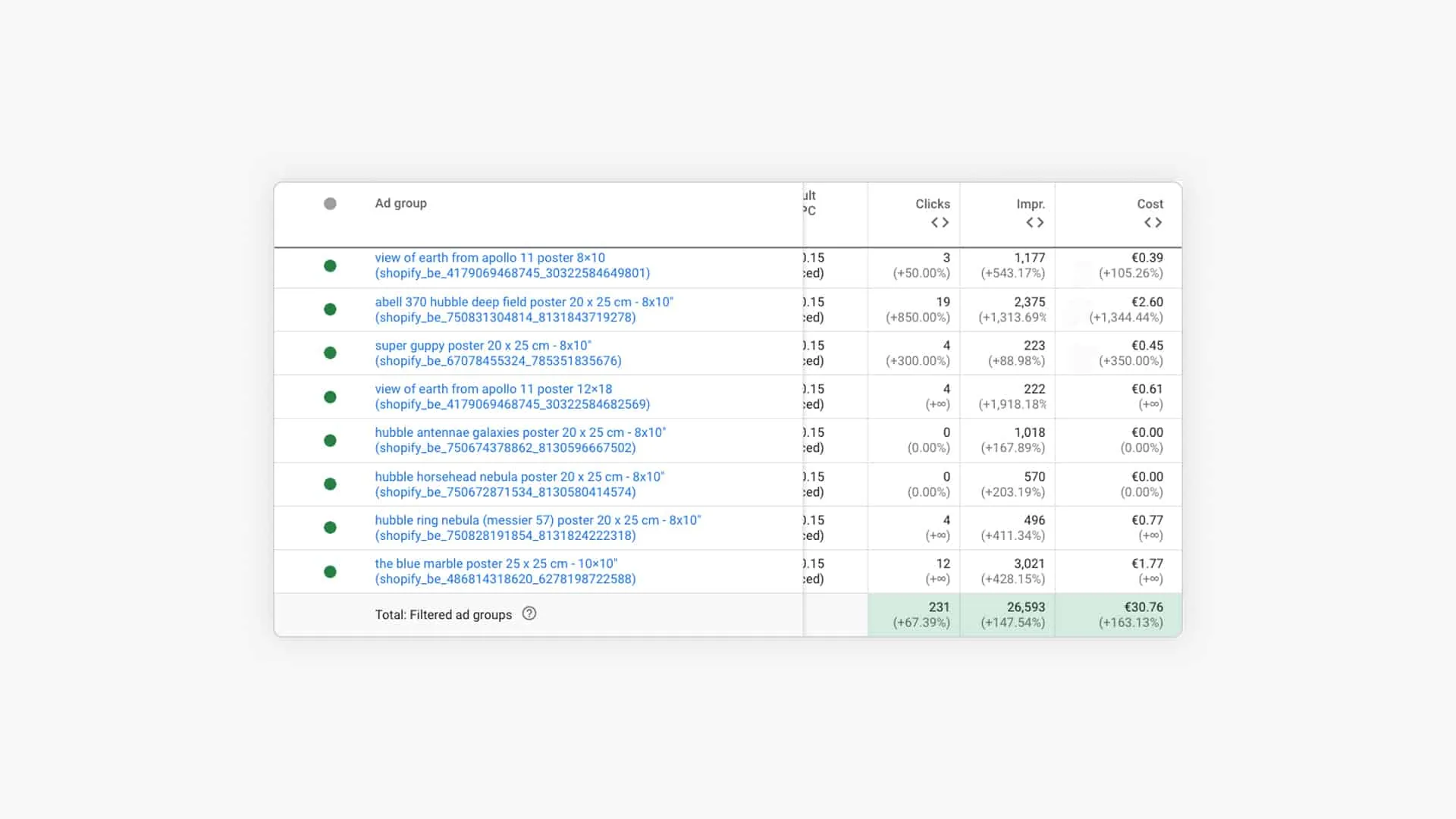Click the help icon beside Total: Filtered ad groups

click(x=529, y=613)
